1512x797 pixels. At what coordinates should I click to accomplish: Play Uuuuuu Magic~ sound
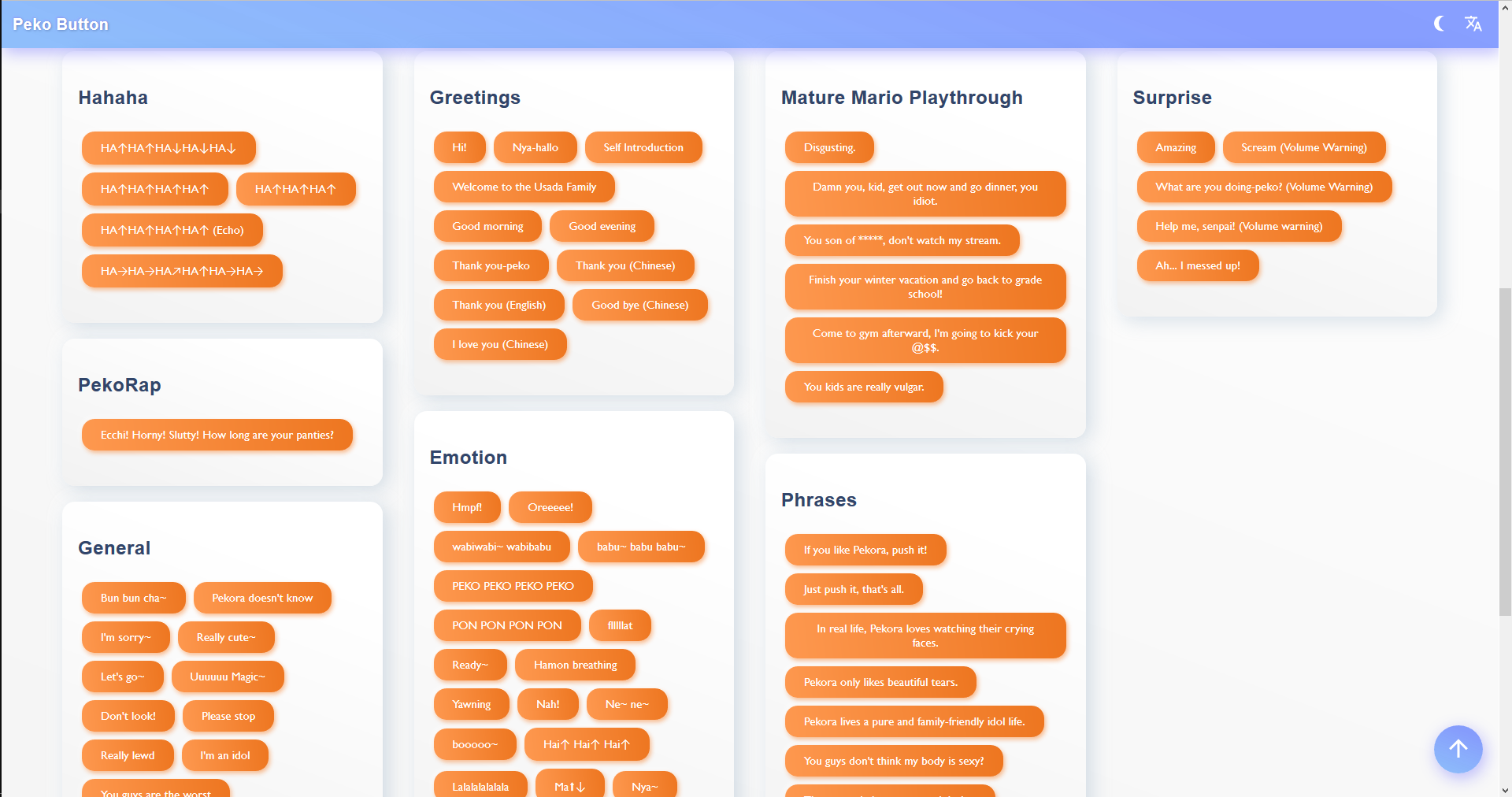[x=228, y=677]
